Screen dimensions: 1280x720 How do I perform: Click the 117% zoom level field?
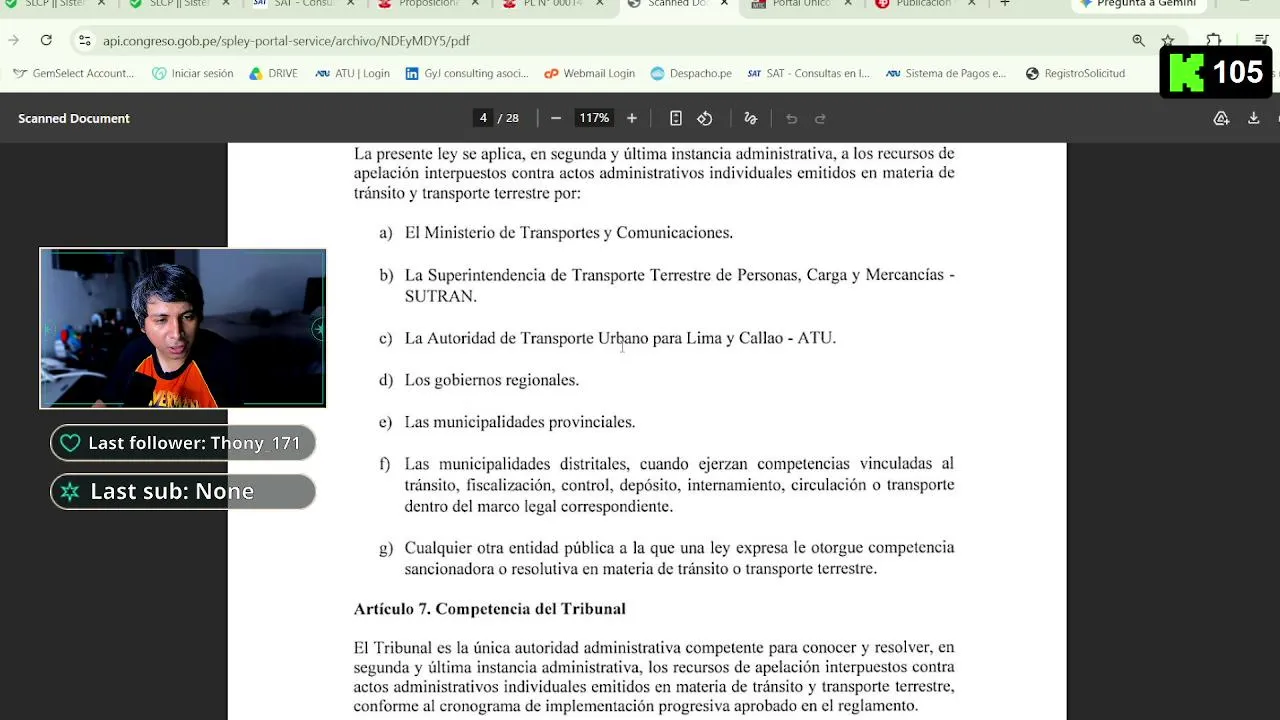594,118
